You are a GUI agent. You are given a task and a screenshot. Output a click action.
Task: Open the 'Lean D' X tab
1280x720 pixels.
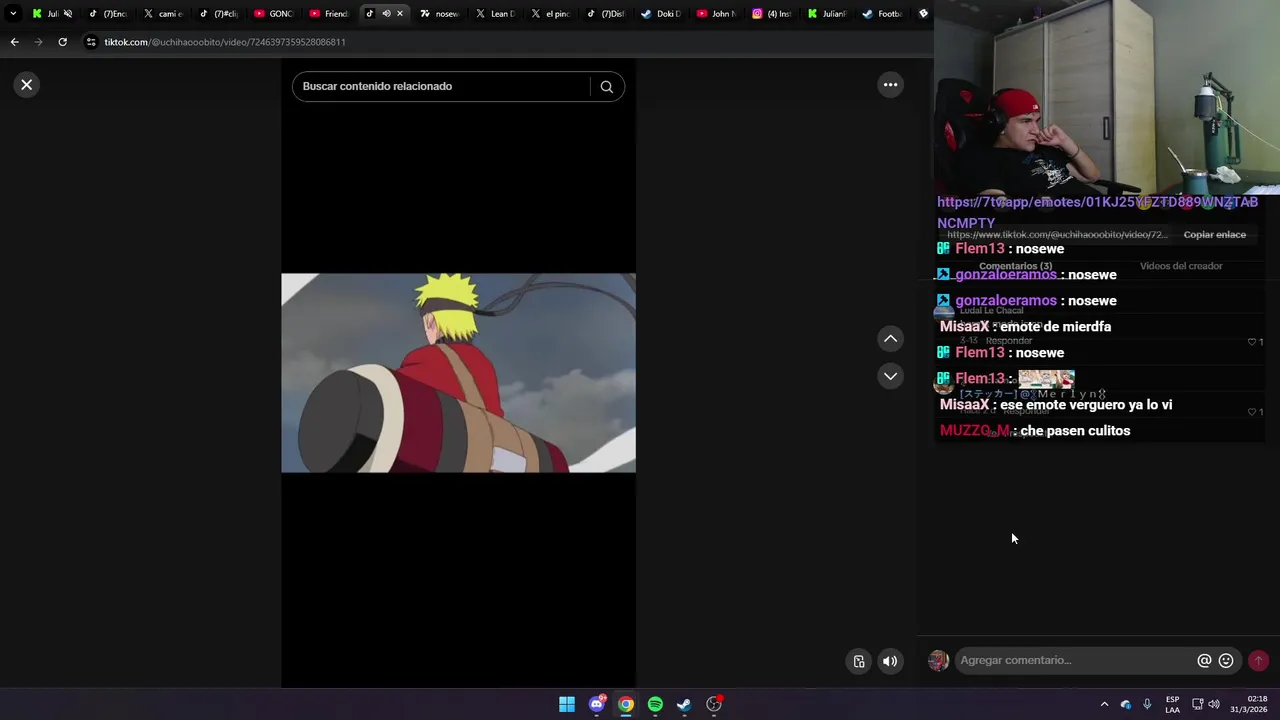pyautogui.click(x=495, y=14)
